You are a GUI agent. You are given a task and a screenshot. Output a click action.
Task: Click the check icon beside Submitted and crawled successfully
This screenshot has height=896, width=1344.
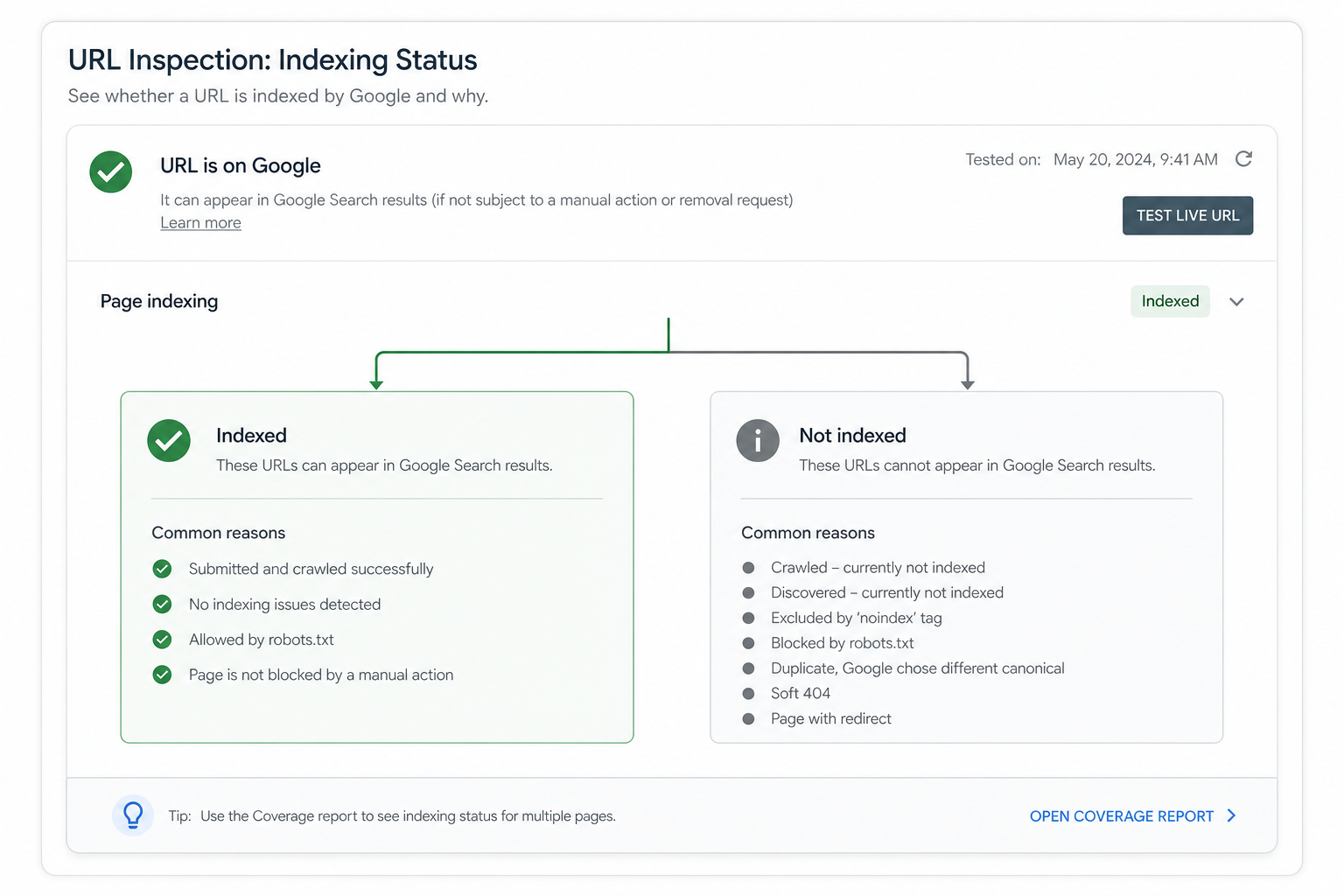coord(162,569)
